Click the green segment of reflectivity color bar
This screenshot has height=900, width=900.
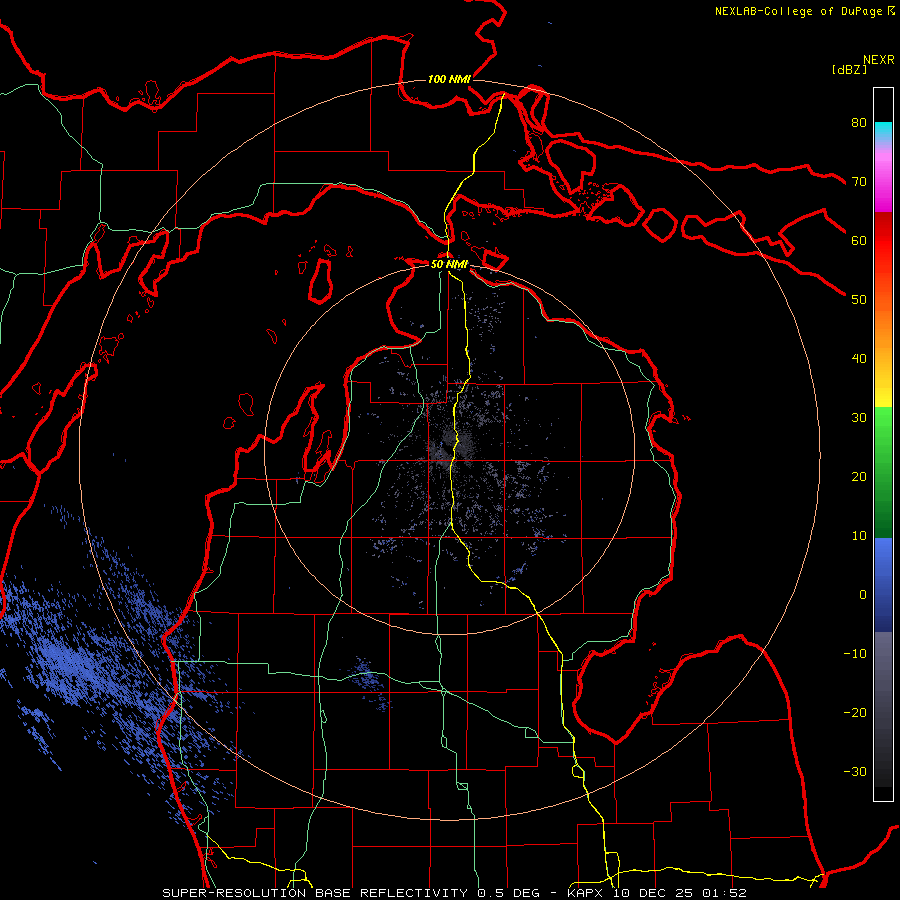883,472
